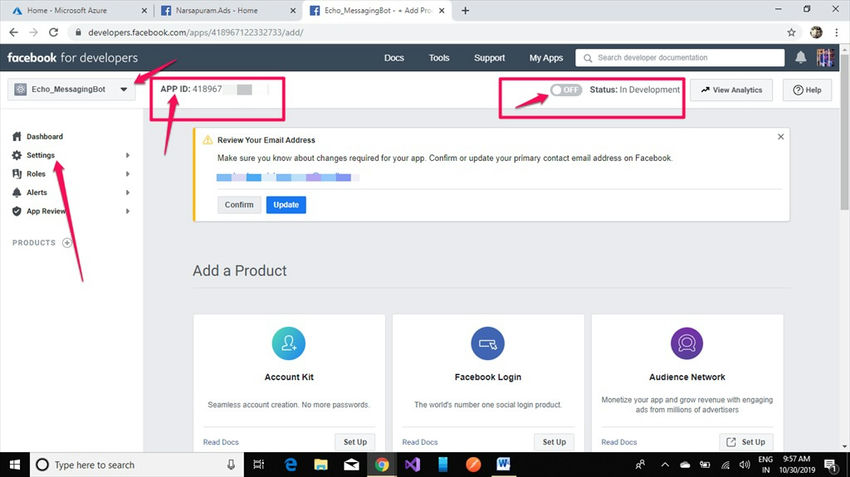Screen dimensions: 850x477
Task: Click the Audience Network product icon
Action: click(687, 343)
